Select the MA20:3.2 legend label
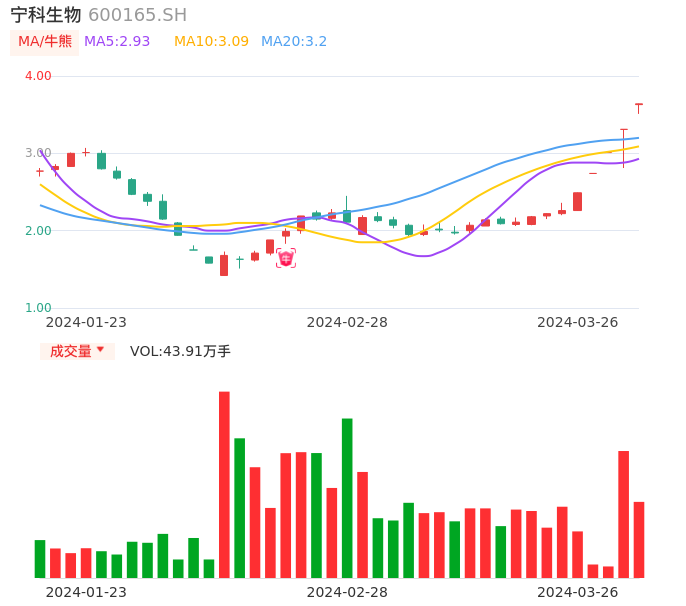The width and height of the screenshot is (686, 606). pos(294,42)
